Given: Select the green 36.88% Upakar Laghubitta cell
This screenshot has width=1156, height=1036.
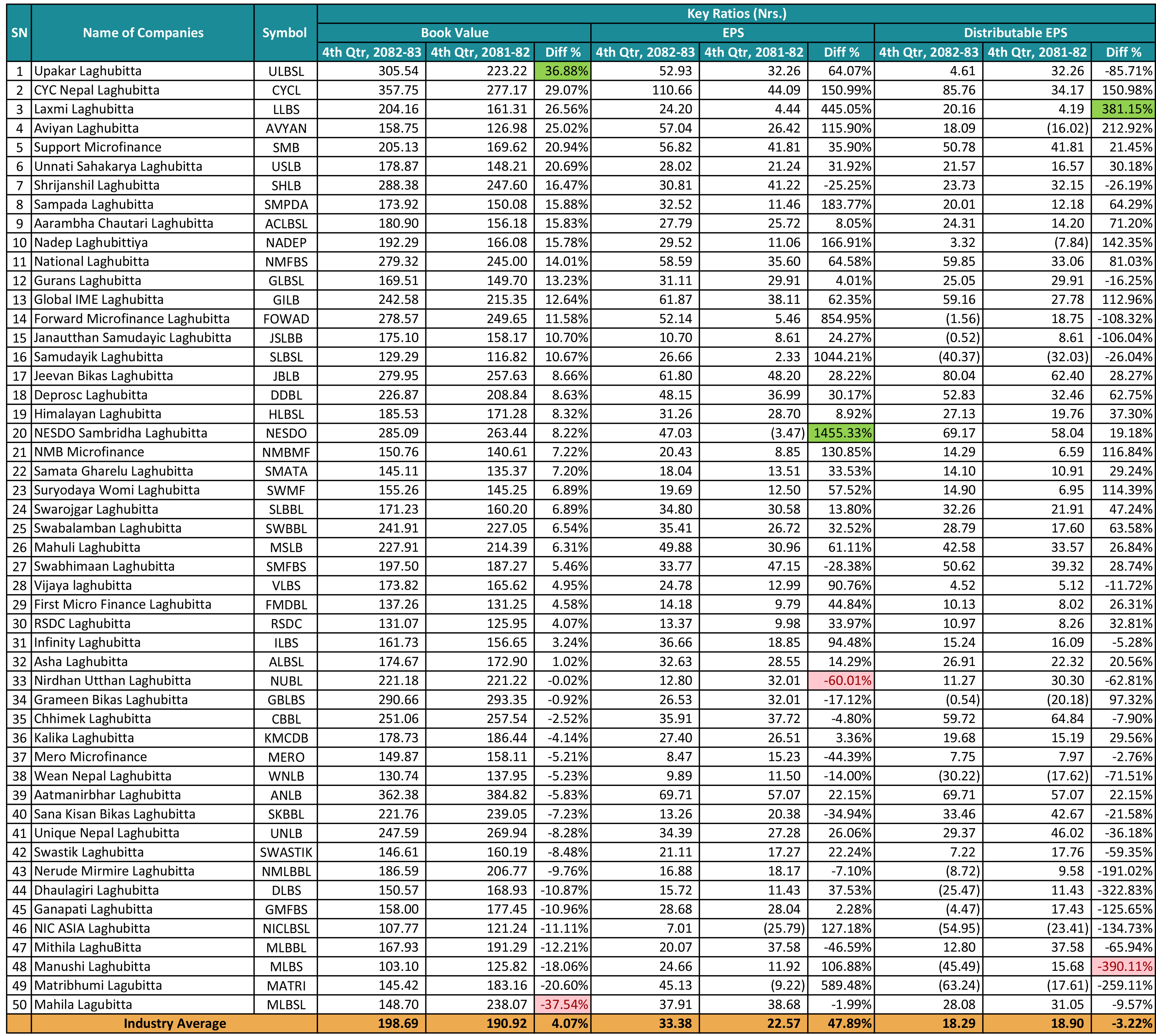Looking at the screenshot, I should (x=562, y=71).
